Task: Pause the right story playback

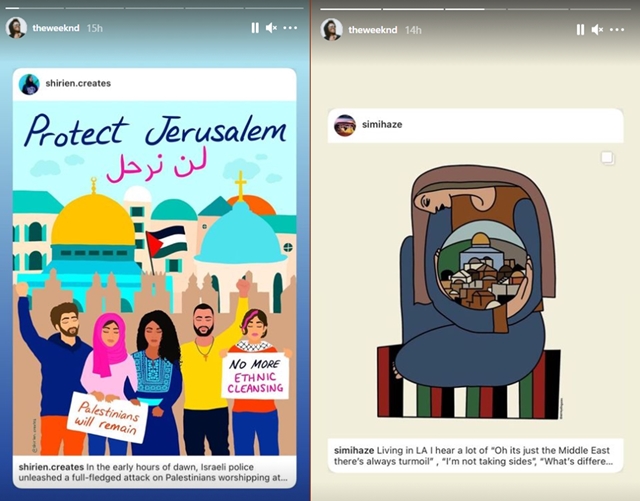Action: (580, 29)
